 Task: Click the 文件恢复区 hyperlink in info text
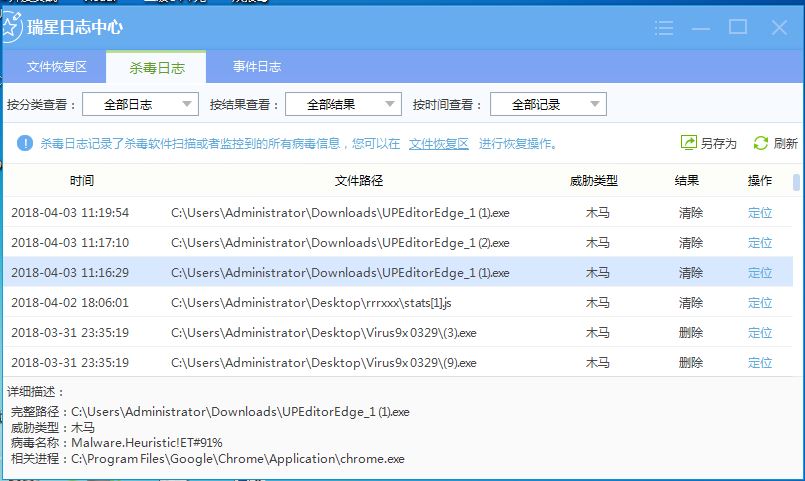click(439, 144)
